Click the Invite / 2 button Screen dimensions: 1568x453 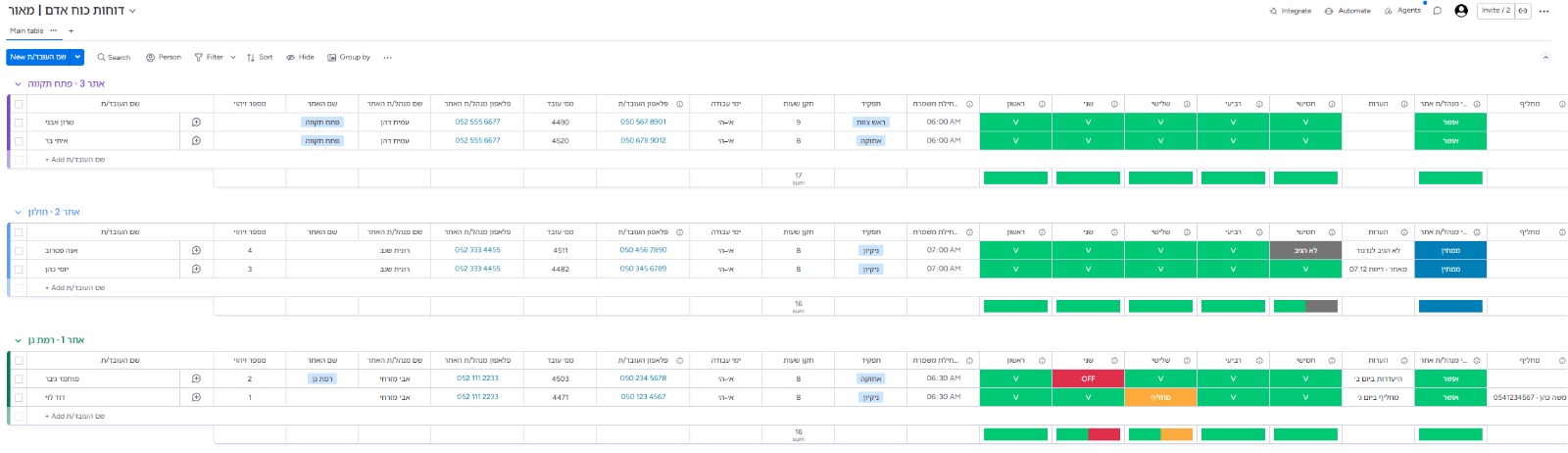pos(1495,10)
